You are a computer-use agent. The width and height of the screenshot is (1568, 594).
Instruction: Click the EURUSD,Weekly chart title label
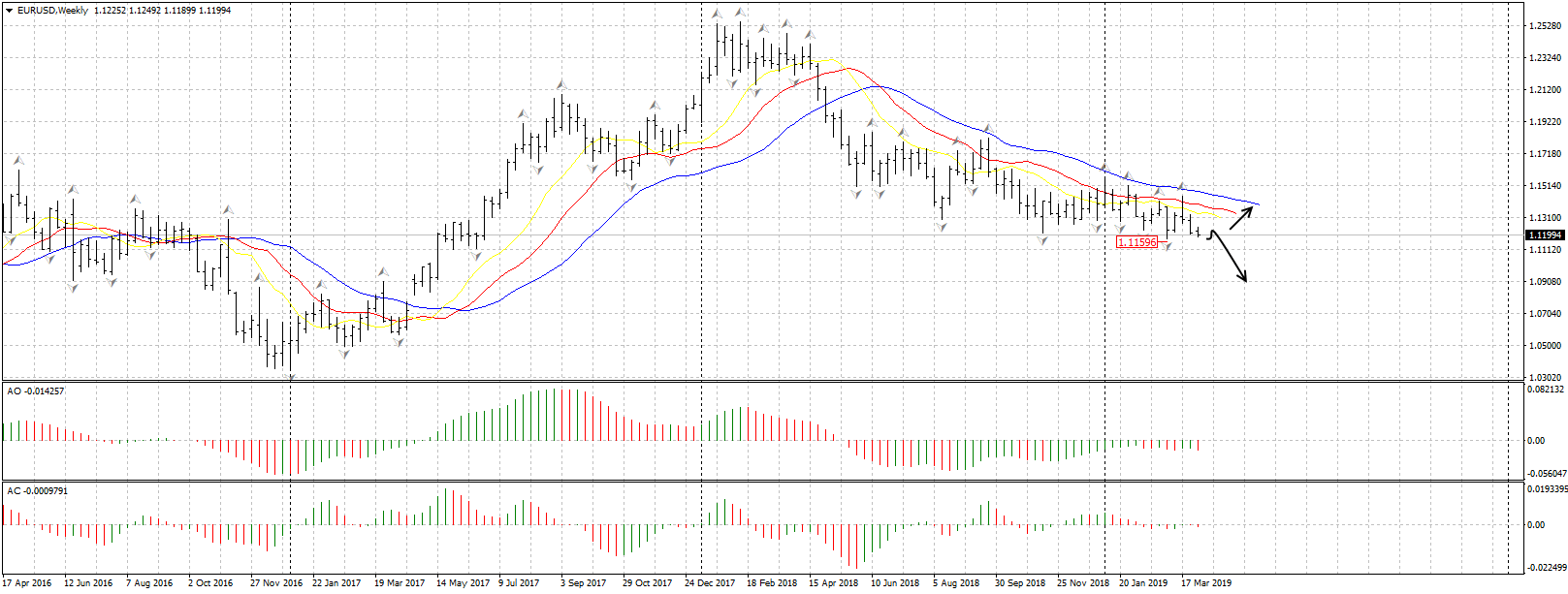click(53, 10)
